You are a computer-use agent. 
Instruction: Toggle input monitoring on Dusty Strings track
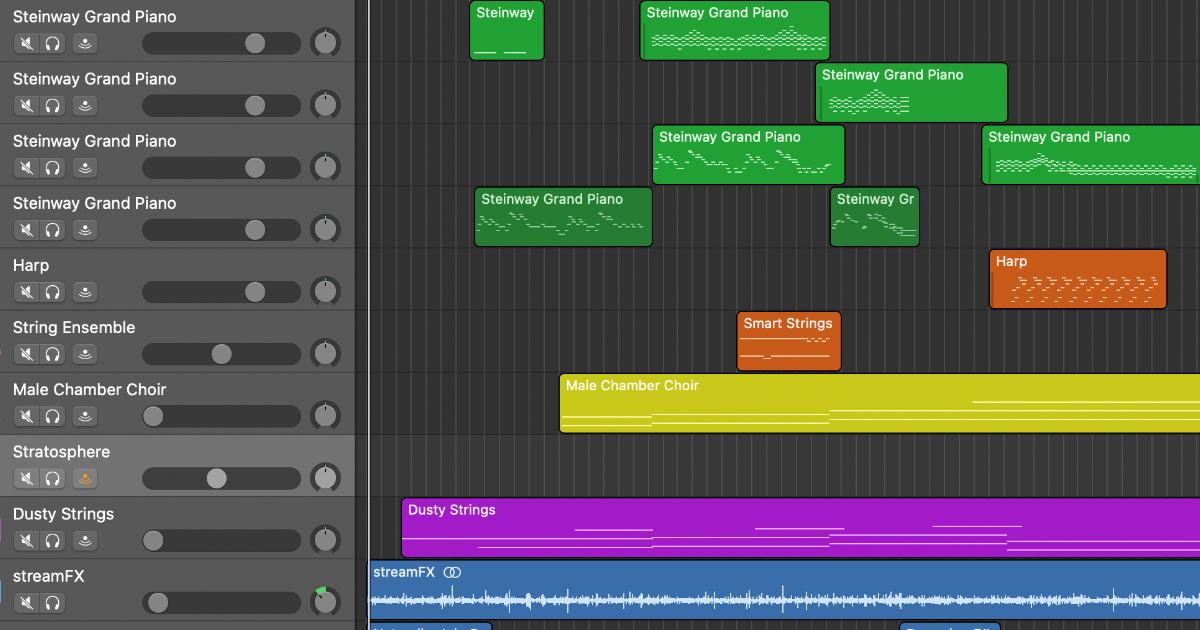(x=85, y=540)
